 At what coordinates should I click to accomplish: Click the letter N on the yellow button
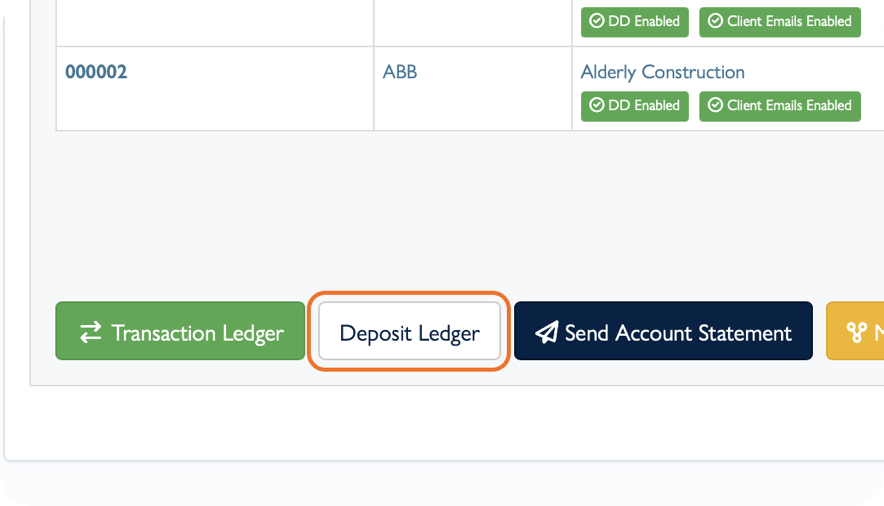point(878,333)
